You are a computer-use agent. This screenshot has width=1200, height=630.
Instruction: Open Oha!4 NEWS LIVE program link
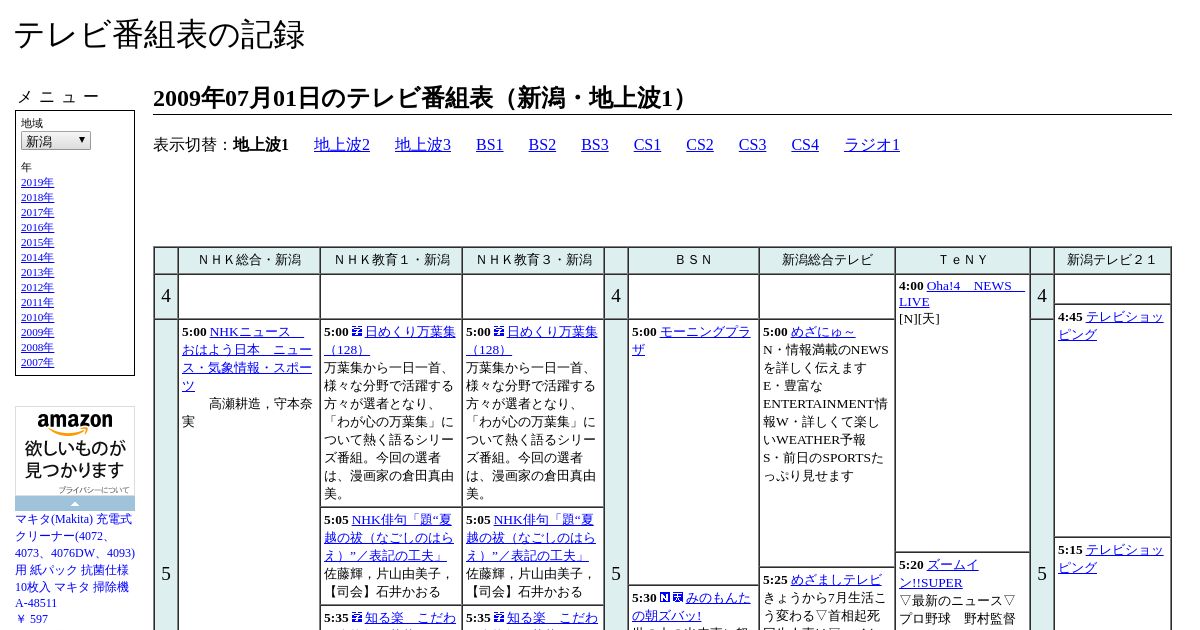[962, 293]
